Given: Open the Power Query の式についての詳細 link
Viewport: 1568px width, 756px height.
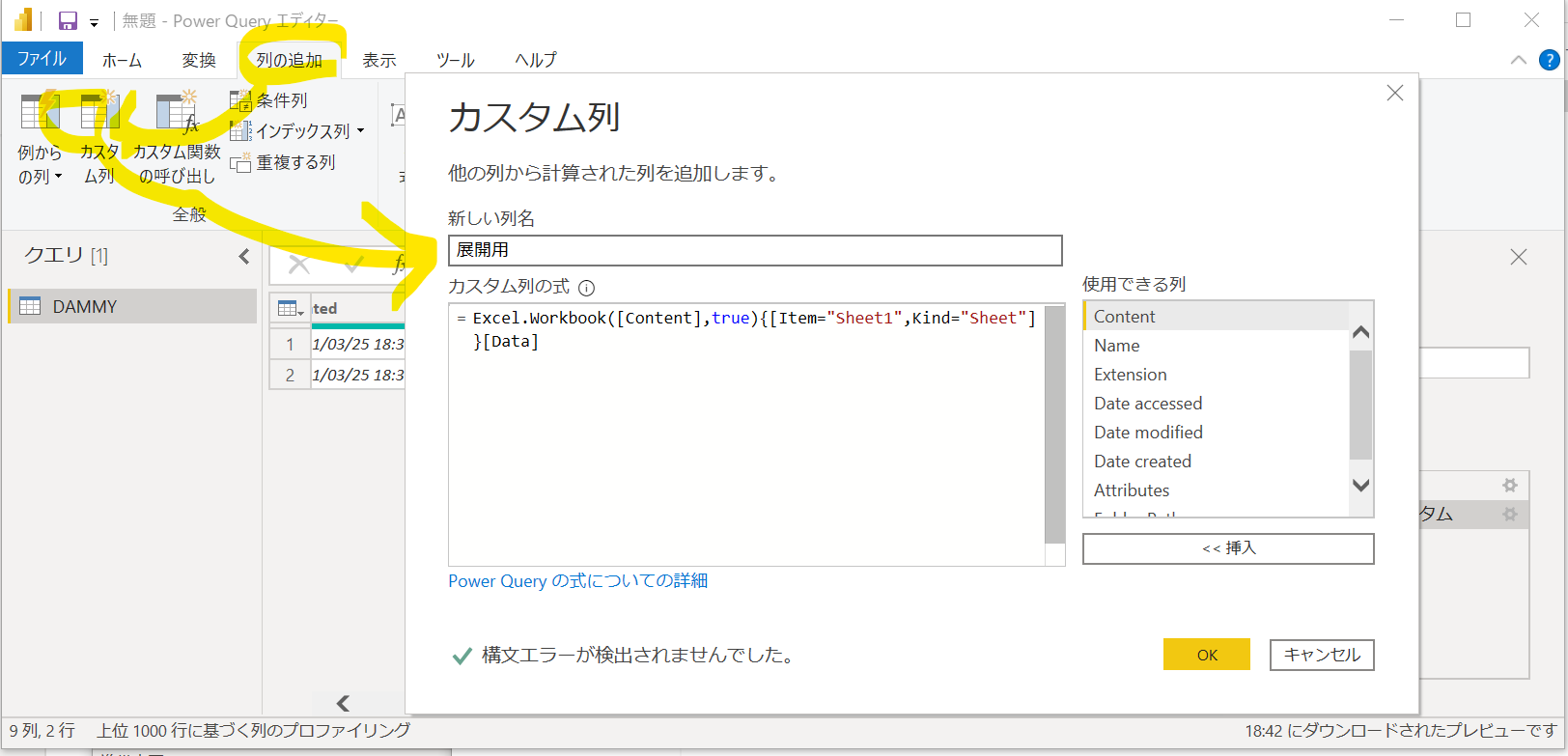Looking at the screenshot, I should (x=577, y=581).
